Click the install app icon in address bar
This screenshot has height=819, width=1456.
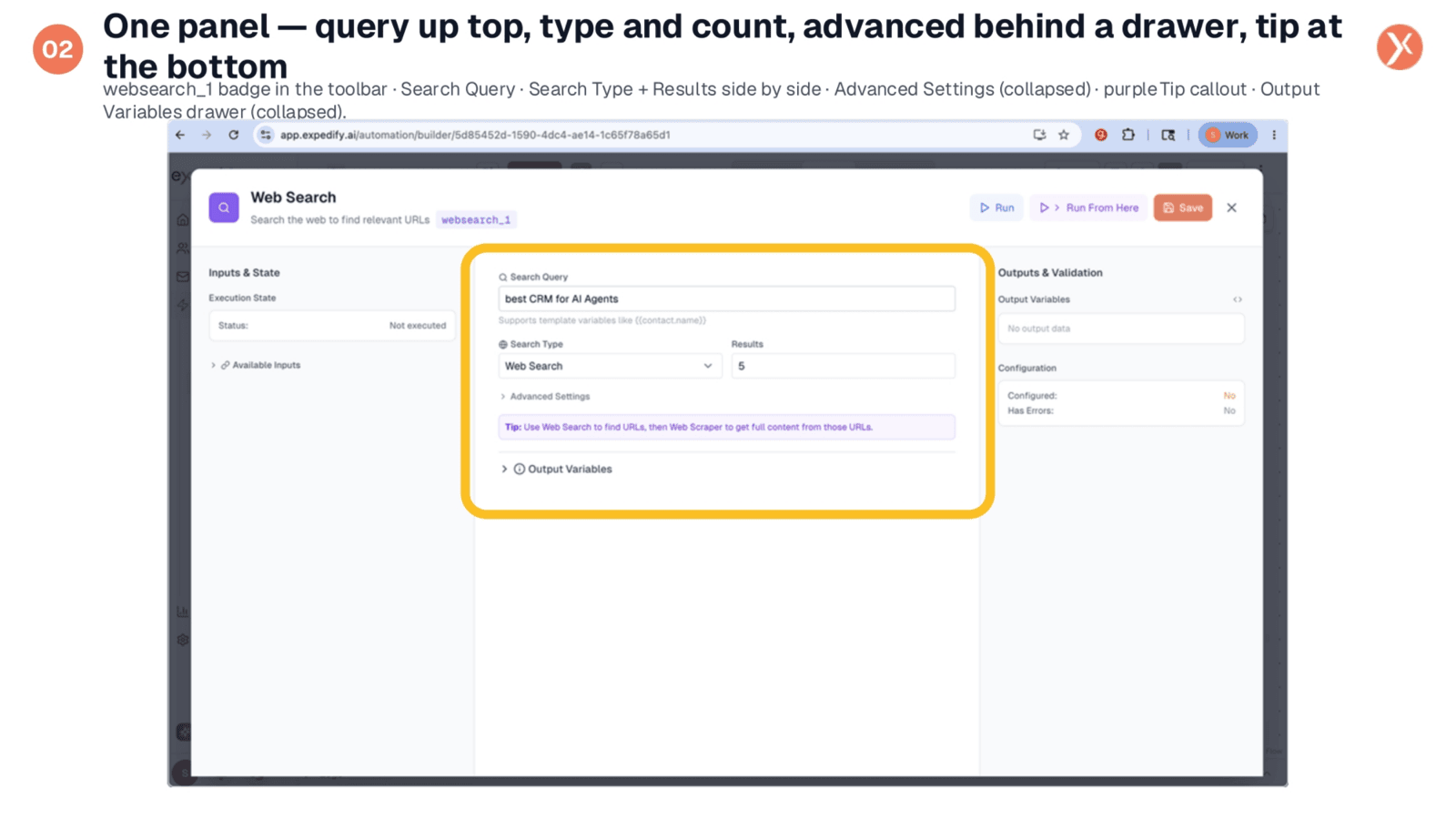tap(1039, 135)
